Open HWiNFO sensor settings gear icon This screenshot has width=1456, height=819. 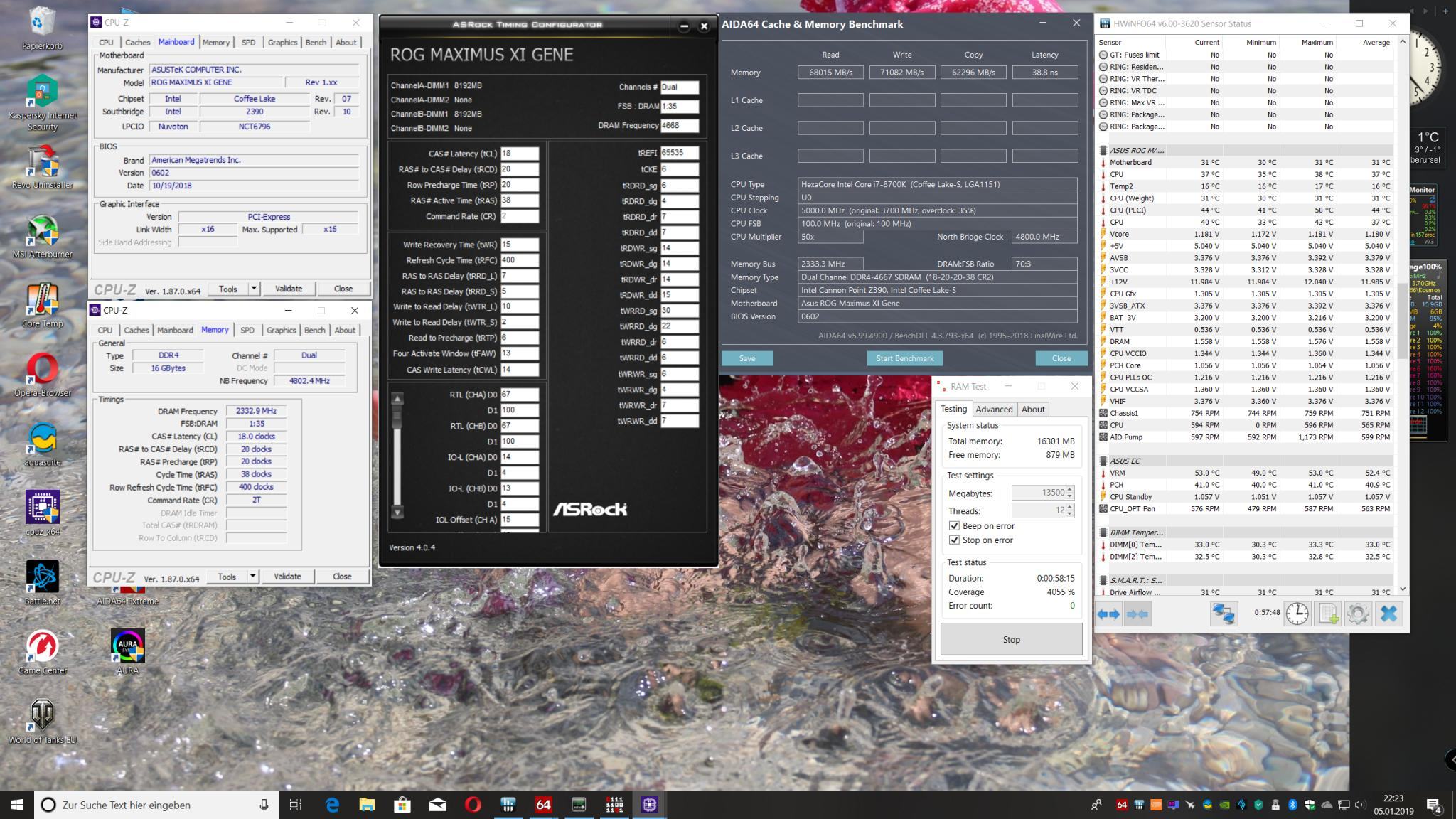tap(1358, 614)
